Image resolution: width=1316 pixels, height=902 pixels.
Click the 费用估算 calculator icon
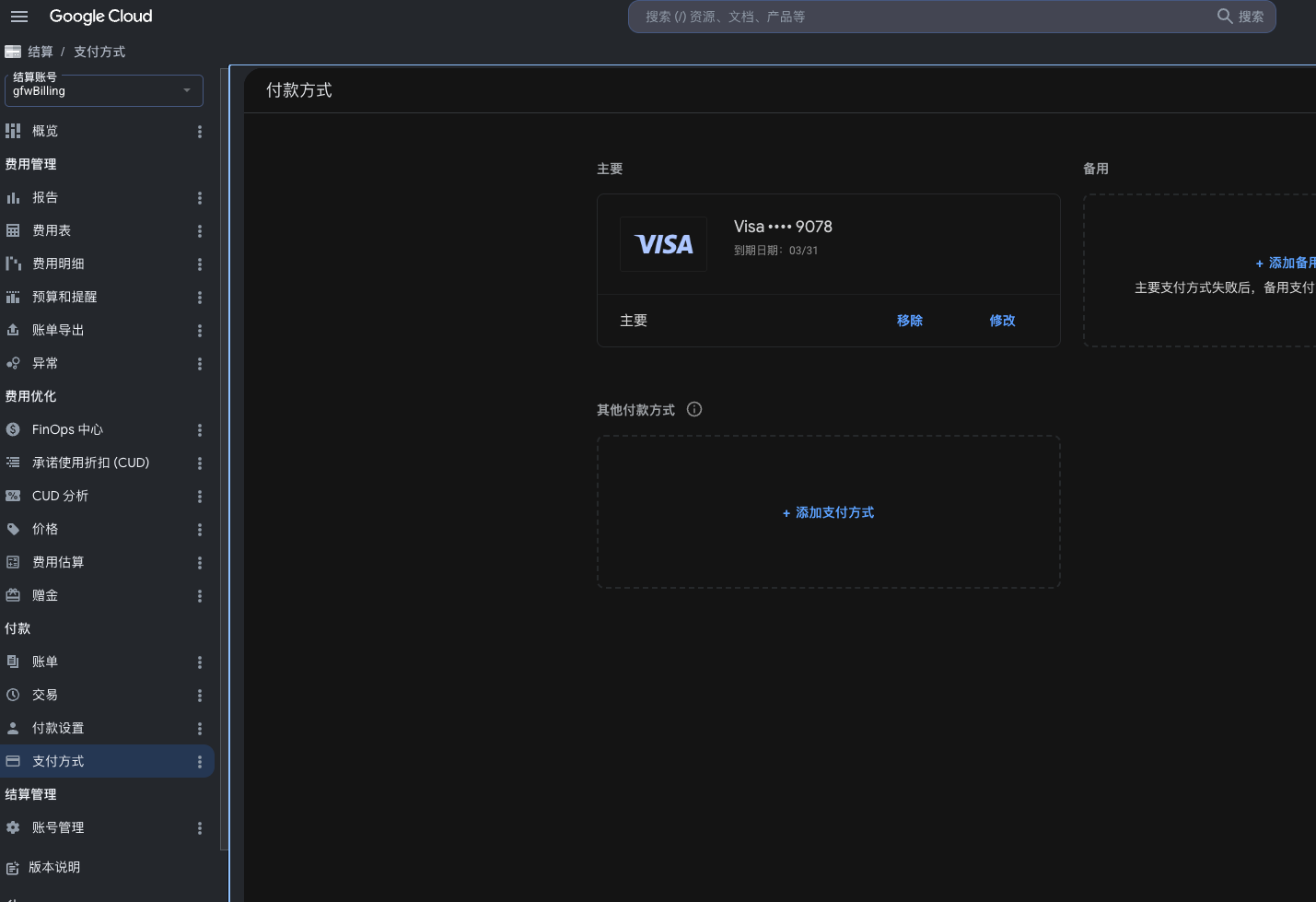(13, 562)
